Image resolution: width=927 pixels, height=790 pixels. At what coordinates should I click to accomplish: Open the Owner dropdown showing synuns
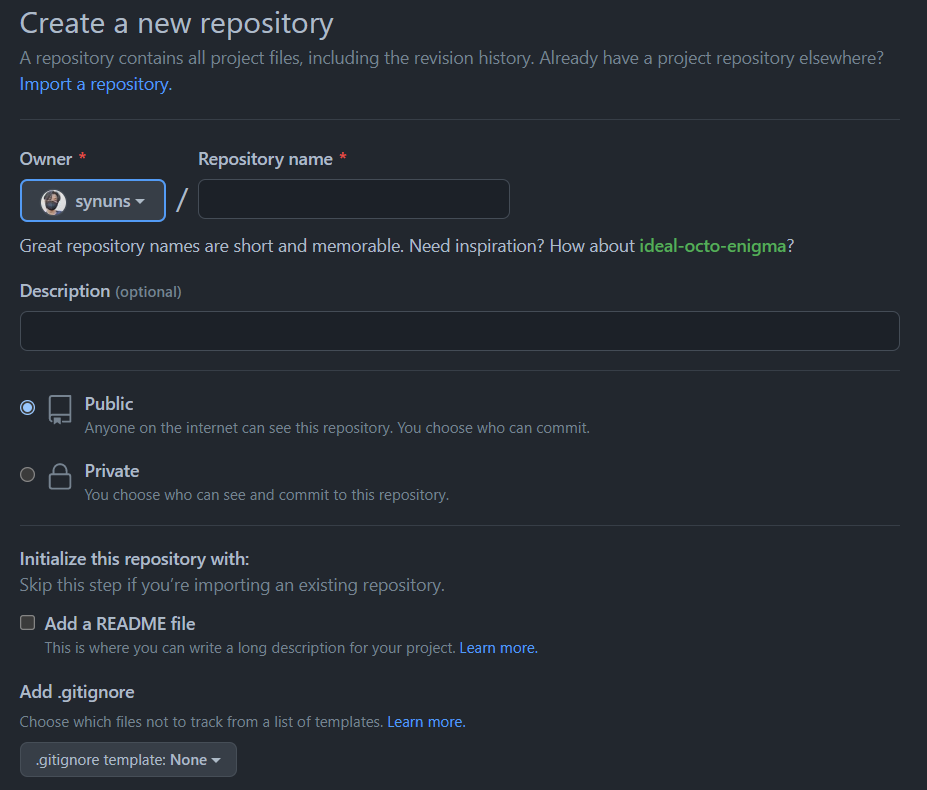pyautogui.click(x=93, y=200)
